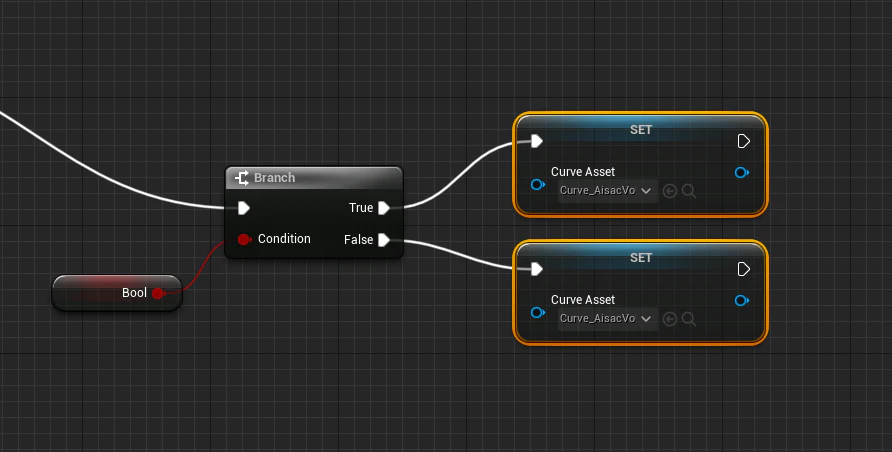Viewport: 892px width, 452px height.
Task: Click upper SET node execution output pin
Action: 744,141
